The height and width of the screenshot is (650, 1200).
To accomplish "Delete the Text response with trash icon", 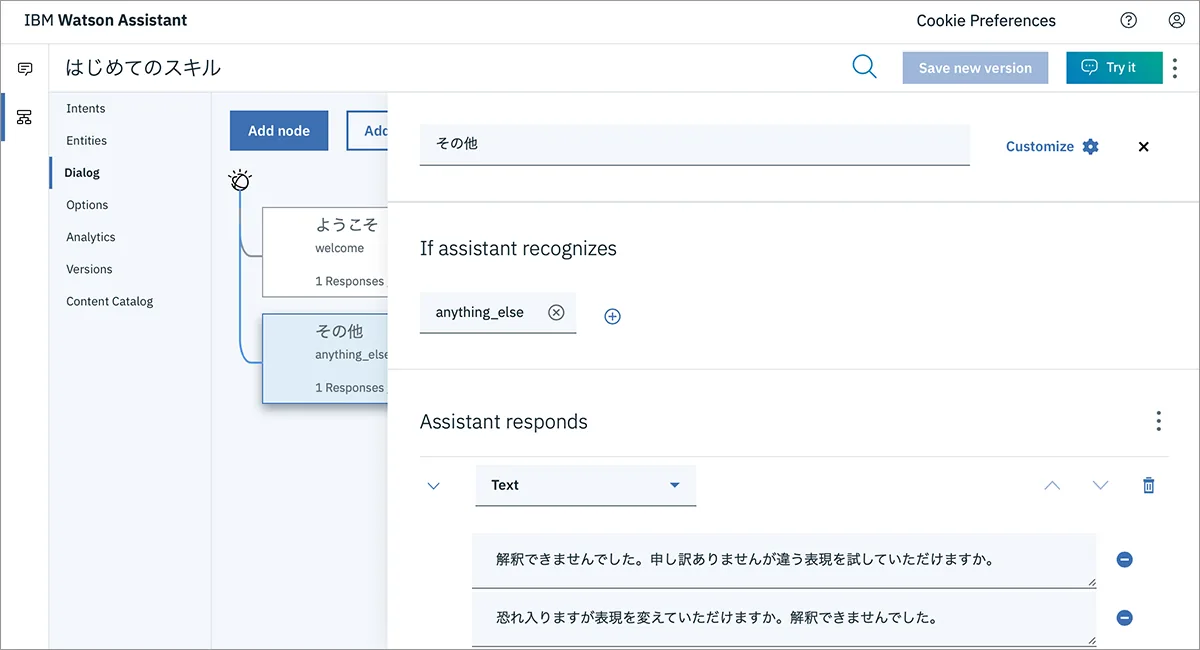I will 1149,485.
